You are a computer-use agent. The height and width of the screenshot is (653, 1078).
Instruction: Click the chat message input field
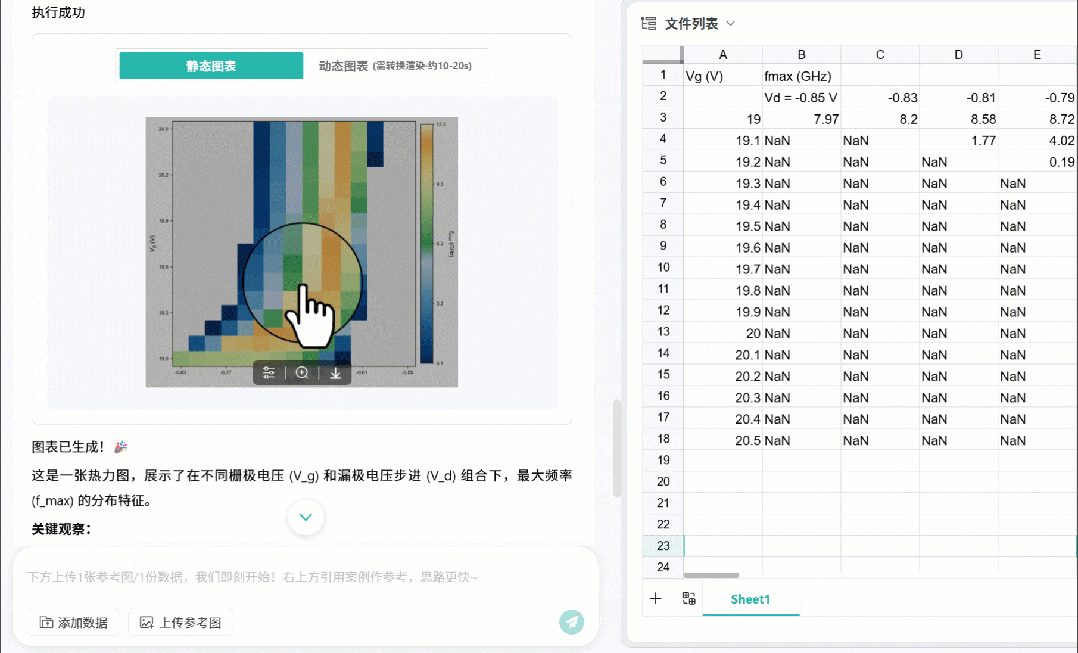(300, 577)
